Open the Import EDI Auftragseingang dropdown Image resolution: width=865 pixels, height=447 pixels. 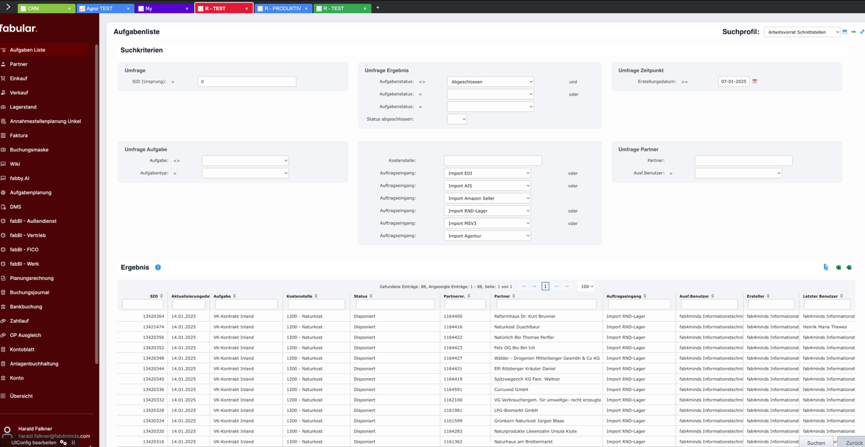coord(488,173)
